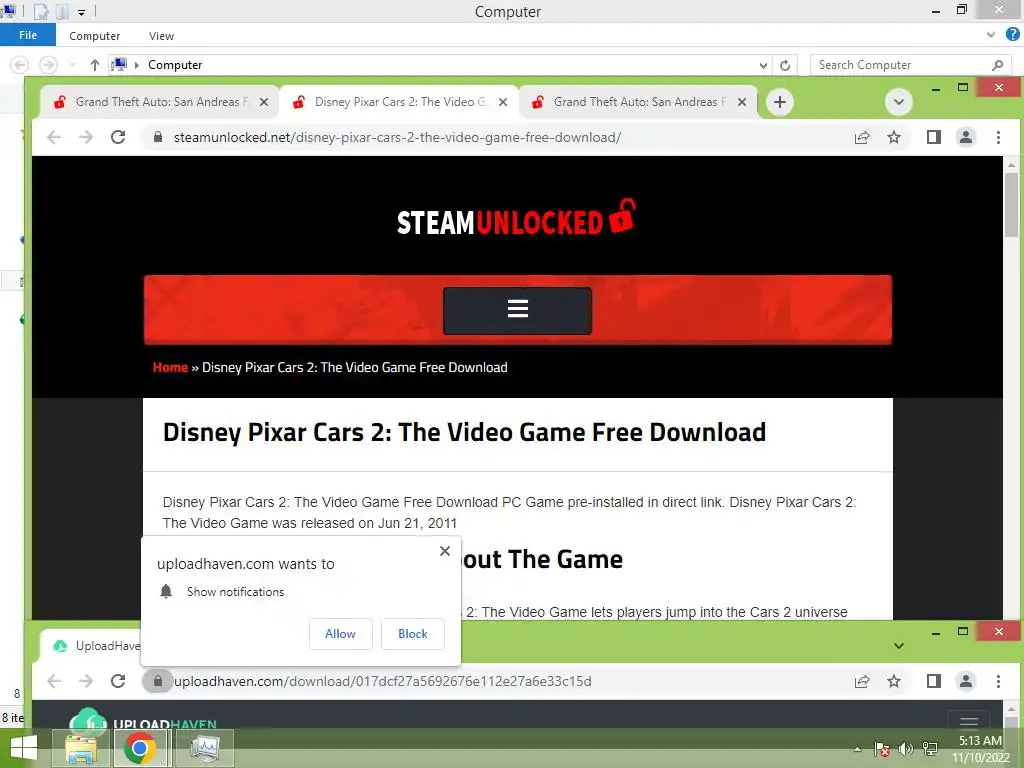1024x768 pixels.
Task: Close the first Grand Theft Auto tab
Action: point(264,102)
